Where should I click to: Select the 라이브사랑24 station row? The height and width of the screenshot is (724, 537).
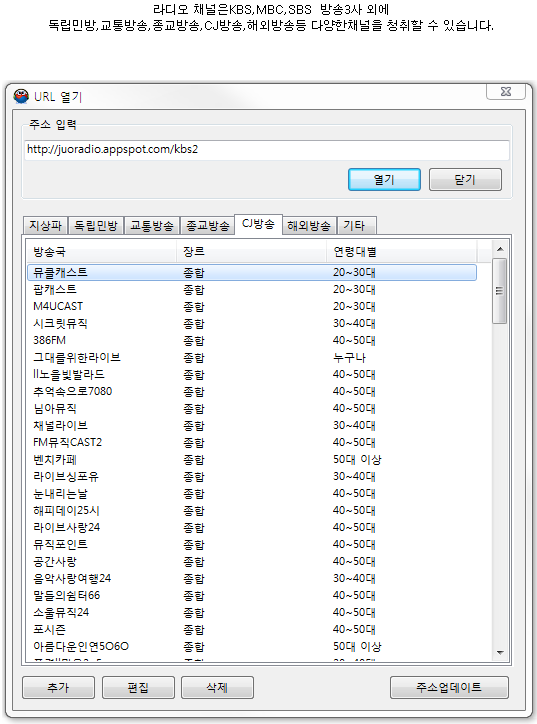coord(252,528)
